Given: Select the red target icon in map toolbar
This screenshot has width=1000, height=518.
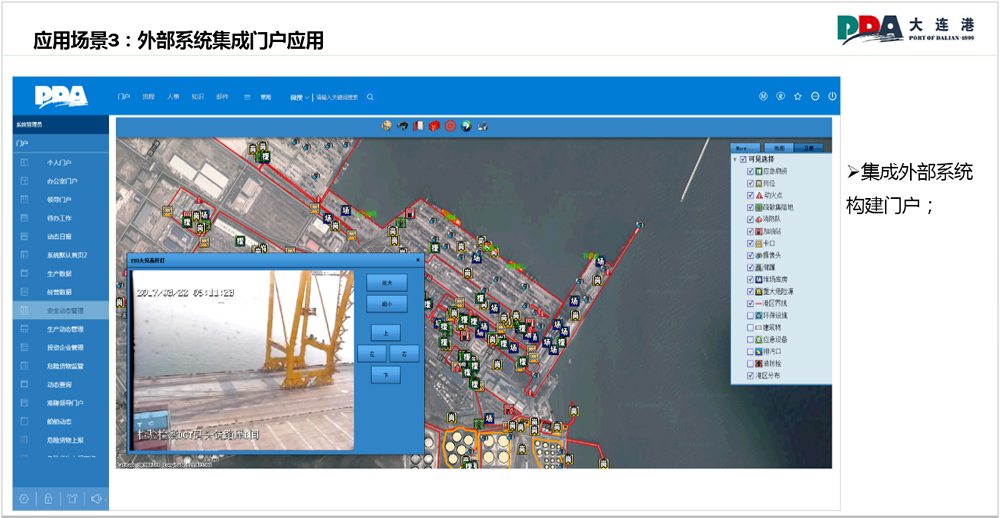Looking at the screenshot, I should (450, 126).
